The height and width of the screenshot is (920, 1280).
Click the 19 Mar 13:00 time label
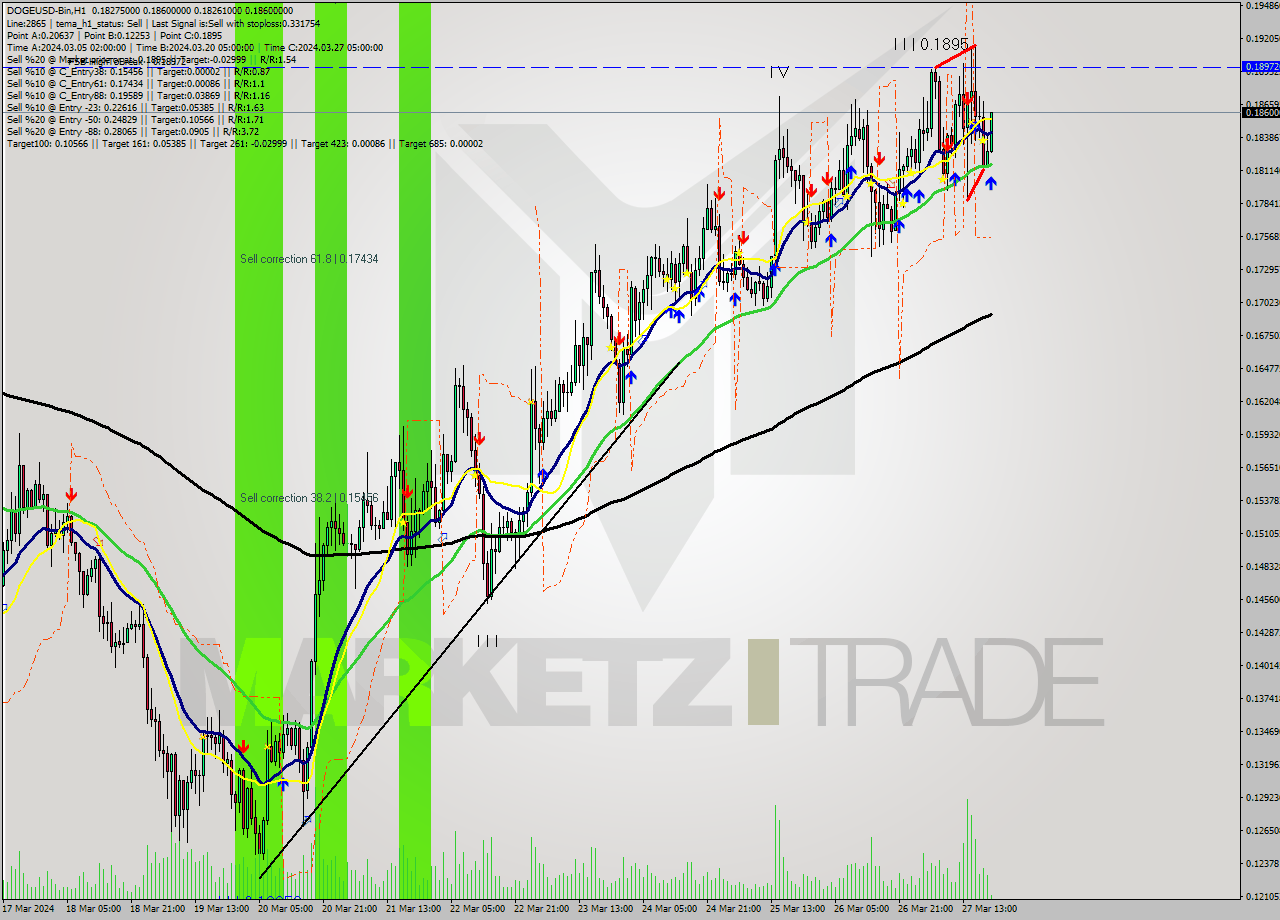point(221,909)
